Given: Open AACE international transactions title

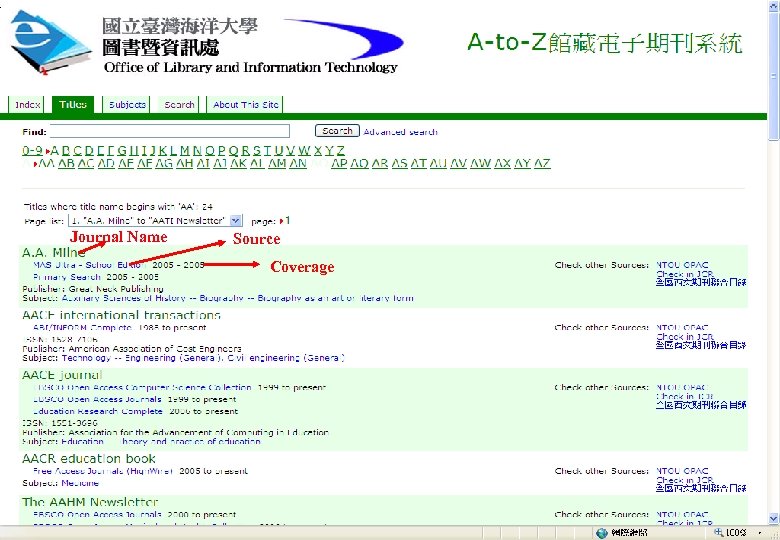Looking at the screenshot, I should [x=121, y=315].
